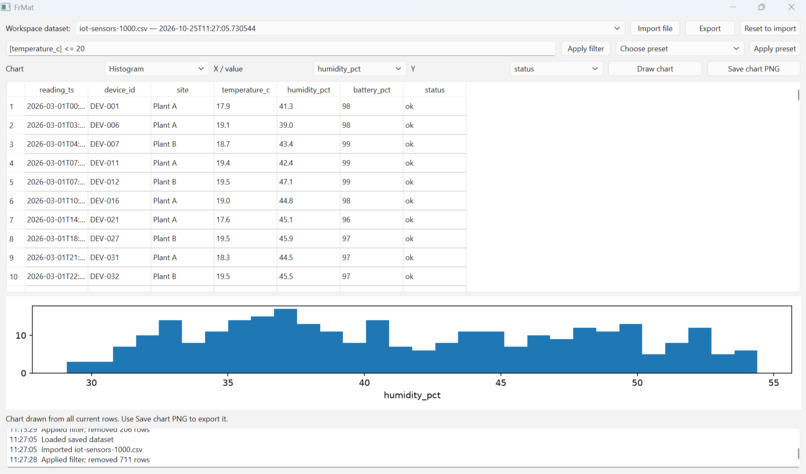
Task: Click humidity cell 41.3 in row 1
Action: click(x=308, y=106)
